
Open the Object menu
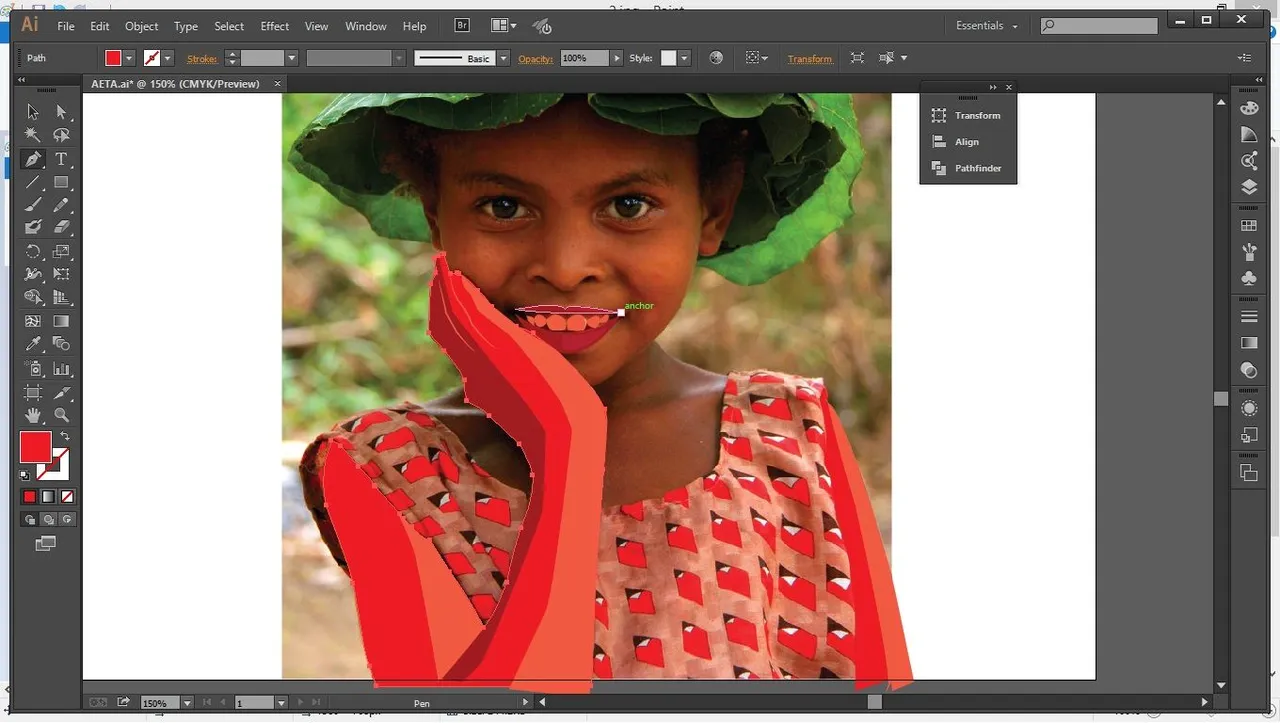(141, 26)
